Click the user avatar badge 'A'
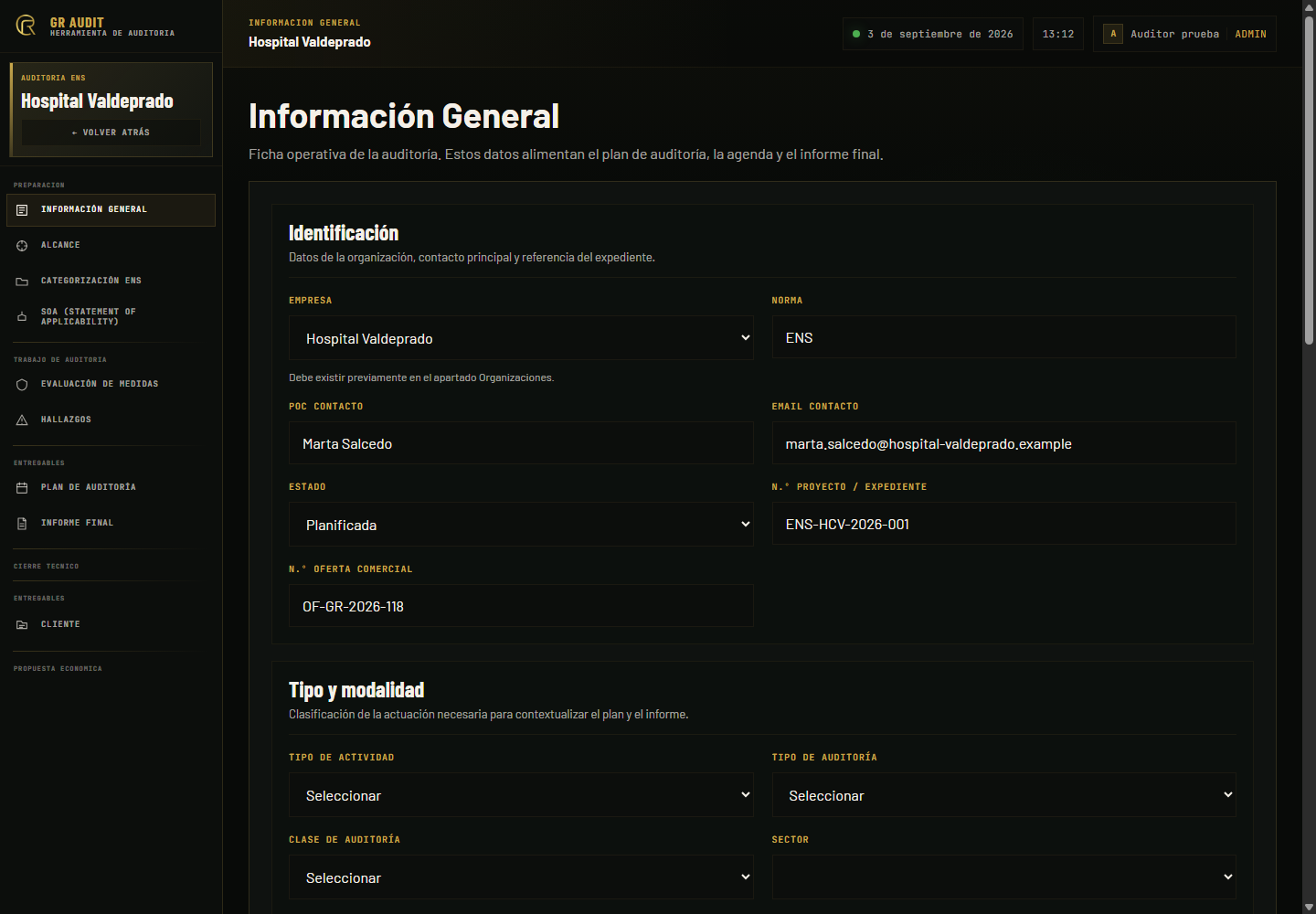The height and width of the screenshot is (914, 1316). click(1113, 34)
